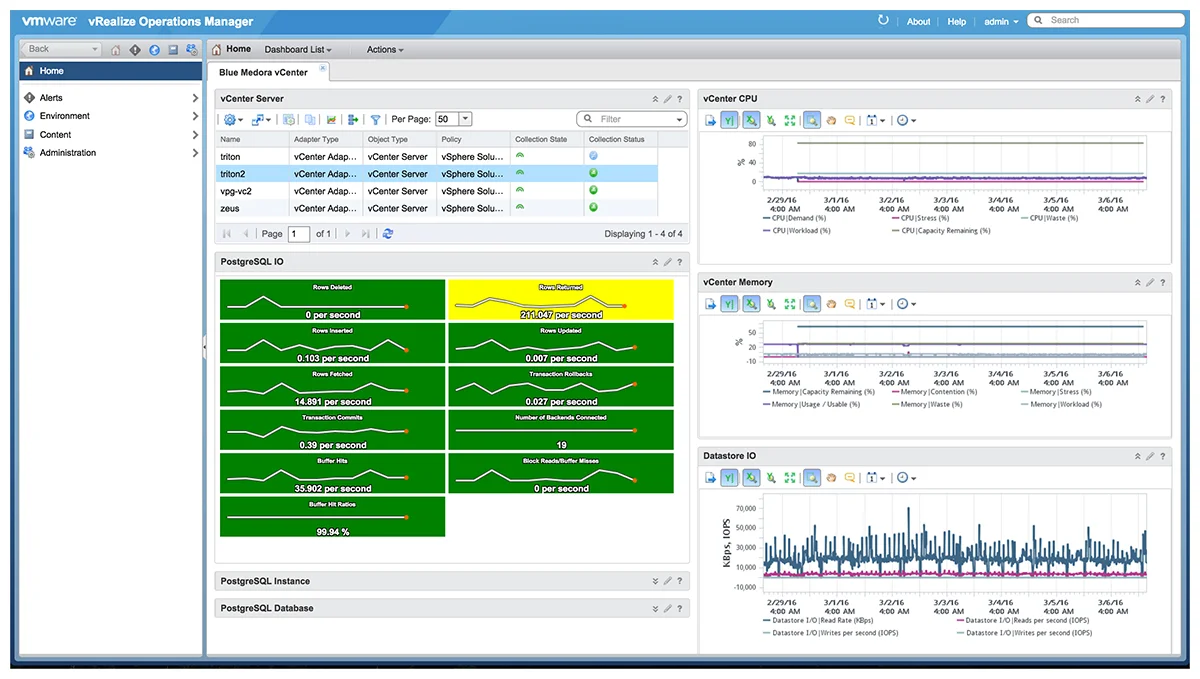The height and width of the screenshot is (679, 1200).
Task: Edit the PostgreSQL IO widget with the pencil
Action: click(x=667, y=262)
